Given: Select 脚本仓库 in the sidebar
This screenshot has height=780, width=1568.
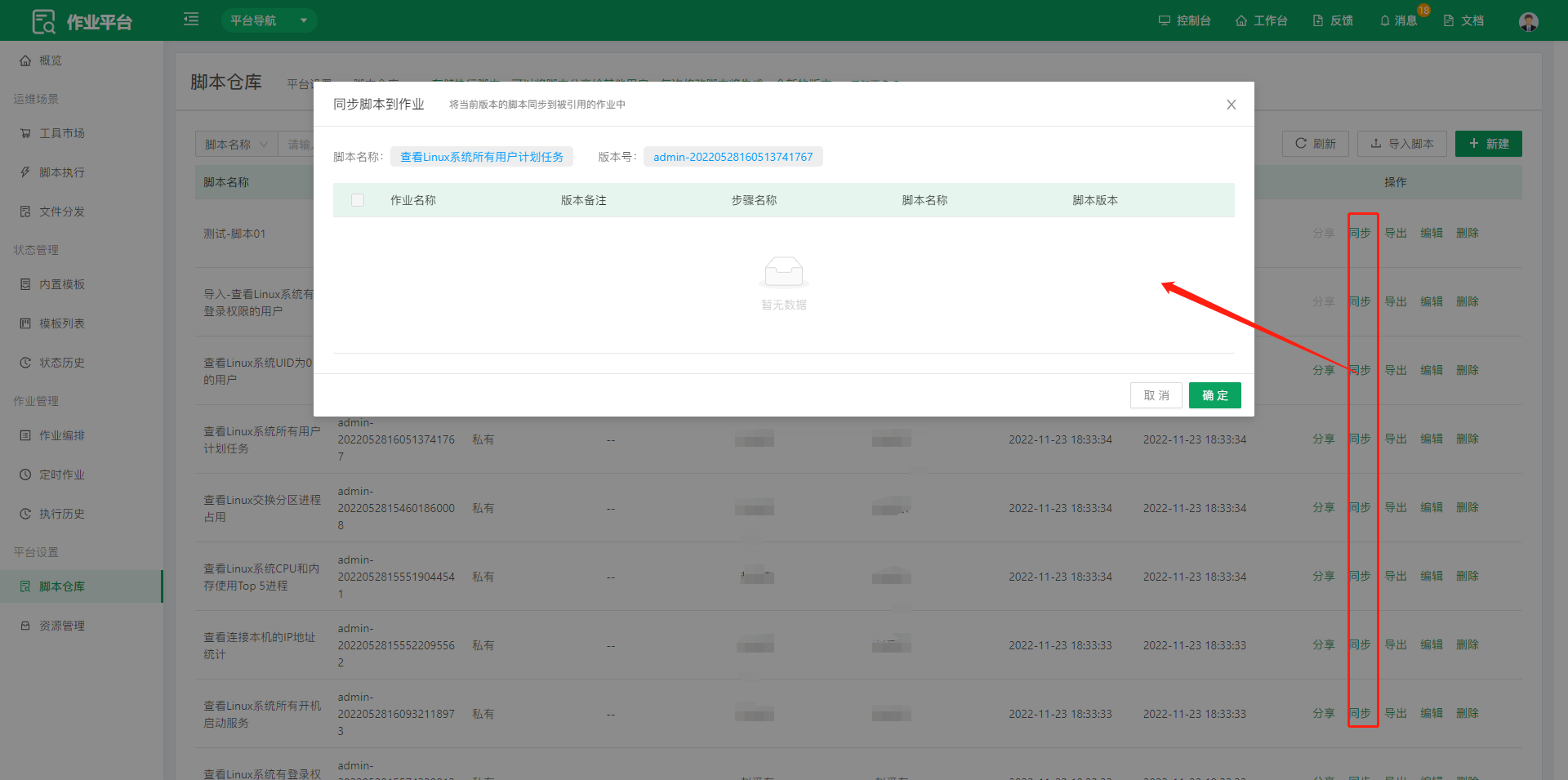Looking at the screenshot, I should pos(82,586).
